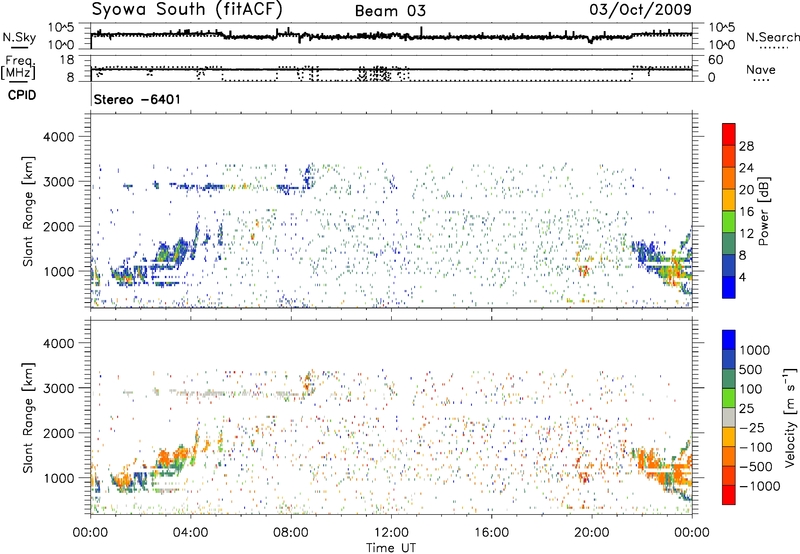Image resolution: width=800 pixels, height=554 pixels.
Task: Click the grey -25 to 25 Velocity segment
Action: (x=729, y=418)
